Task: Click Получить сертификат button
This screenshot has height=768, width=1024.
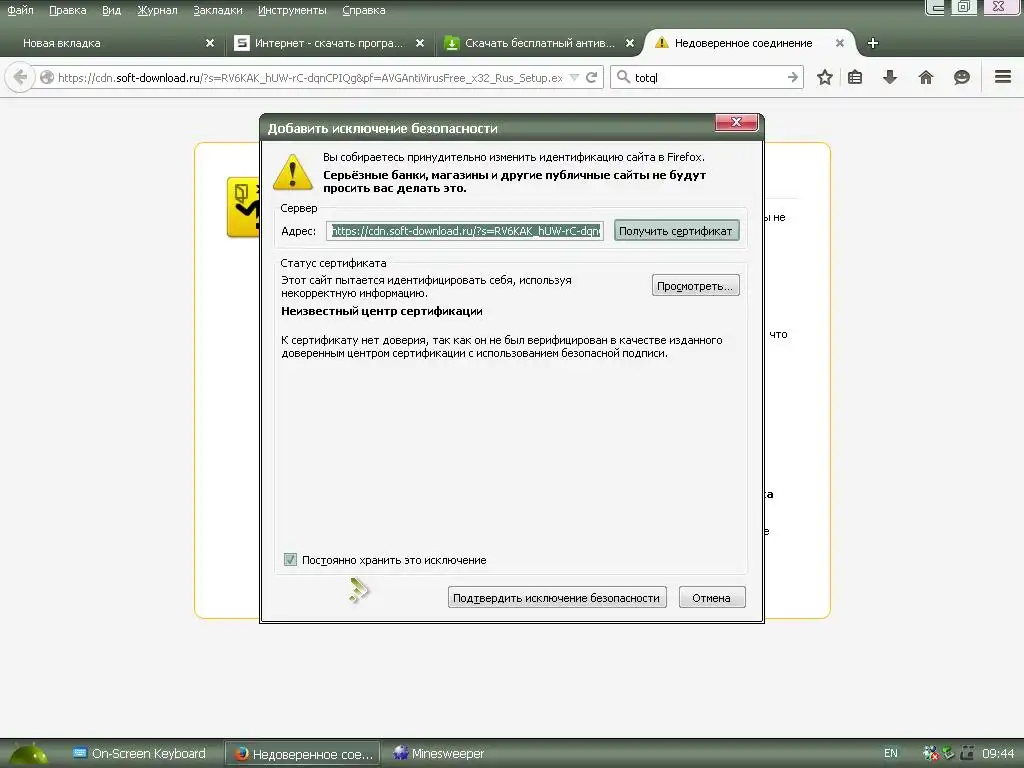Action: 676,231
